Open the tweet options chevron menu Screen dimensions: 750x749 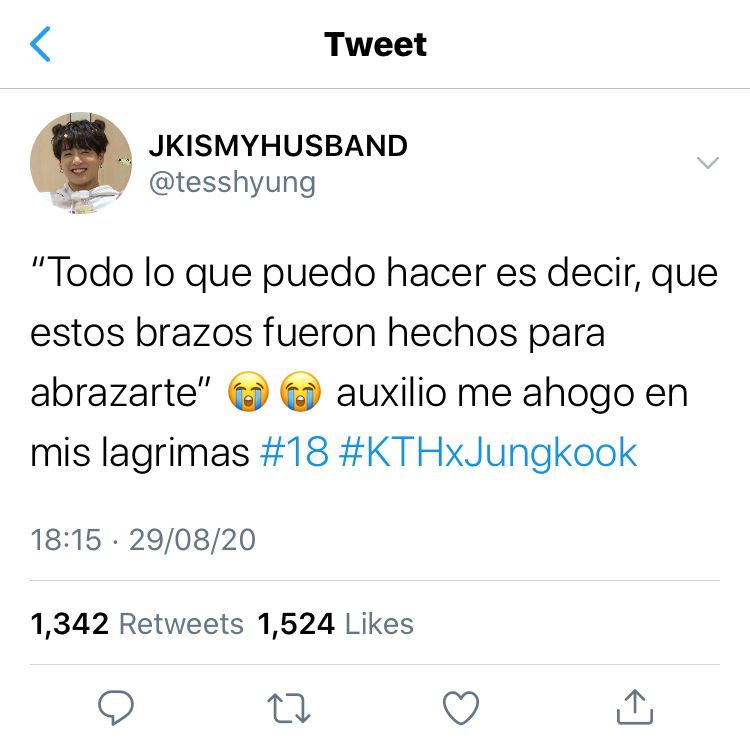click(x=708, y=163)
